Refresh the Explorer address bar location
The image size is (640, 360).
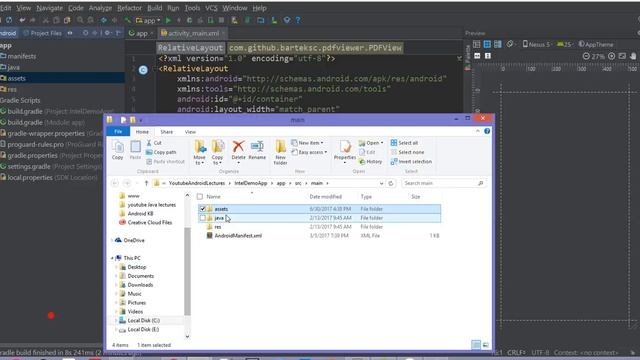click(x=391, y=183)
